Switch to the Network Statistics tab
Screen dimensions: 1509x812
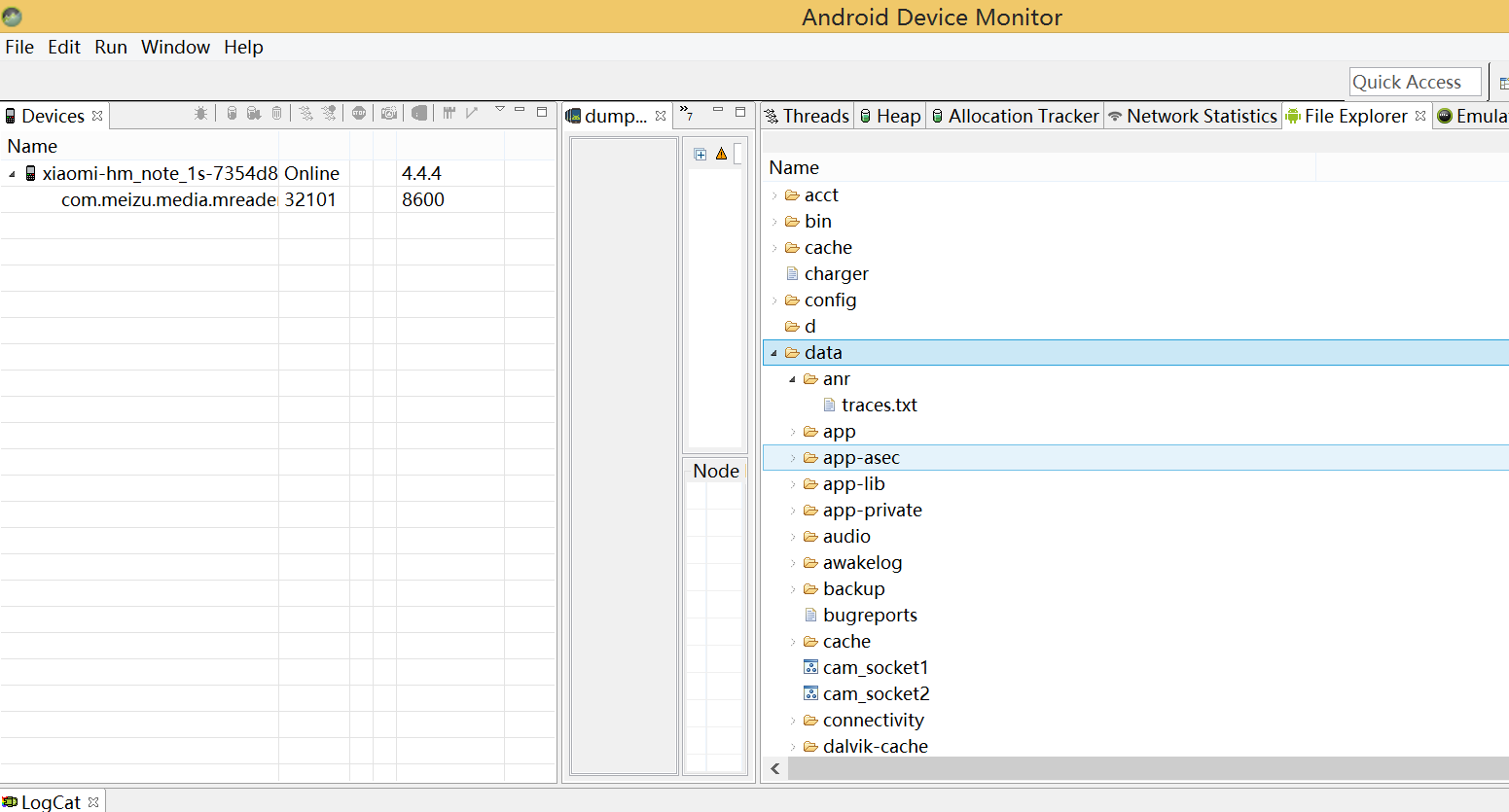pyautogui.click(x=1193, y=116)
